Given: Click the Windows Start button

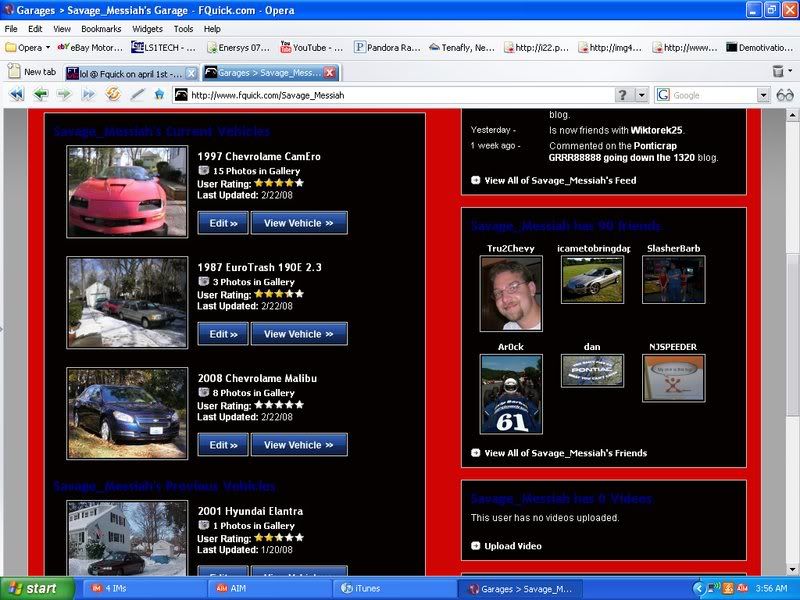Looking at the screenshot, I should click(37, 588).
